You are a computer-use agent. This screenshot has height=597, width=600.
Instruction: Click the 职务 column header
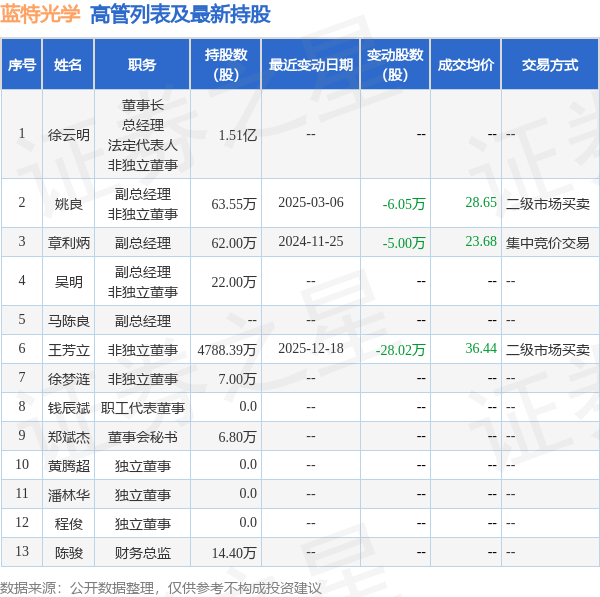pos(142,65)
